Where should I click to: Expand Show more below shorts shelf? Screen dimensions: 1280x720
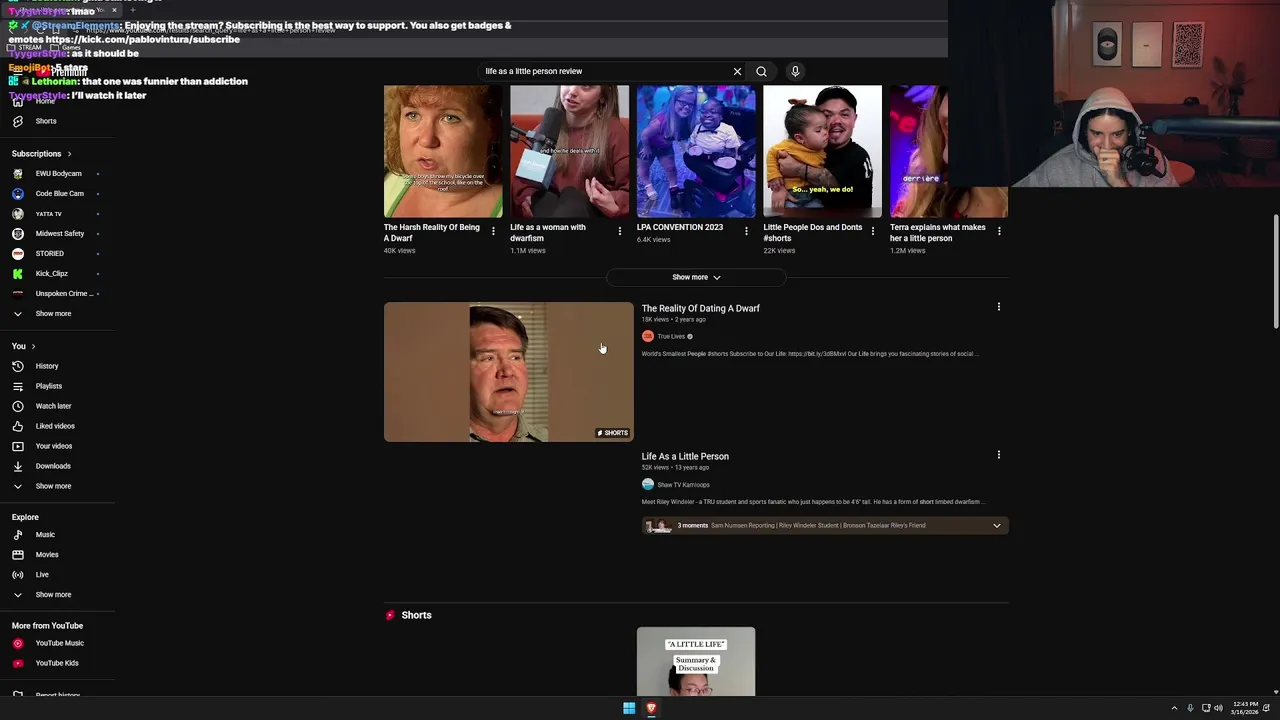(696, 277)
